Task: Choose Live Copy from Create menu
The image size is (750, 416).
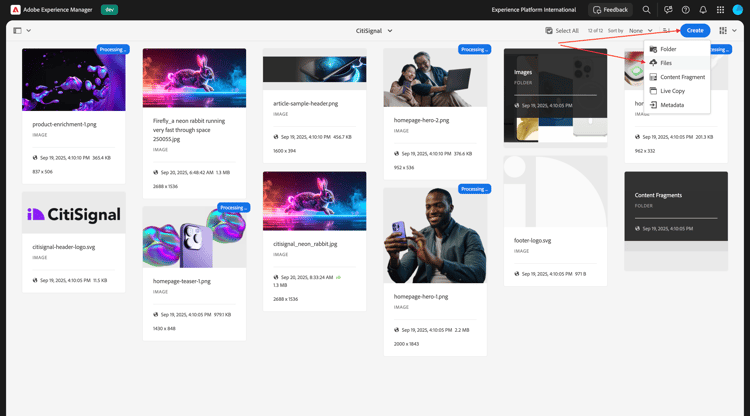Action: 677,91
